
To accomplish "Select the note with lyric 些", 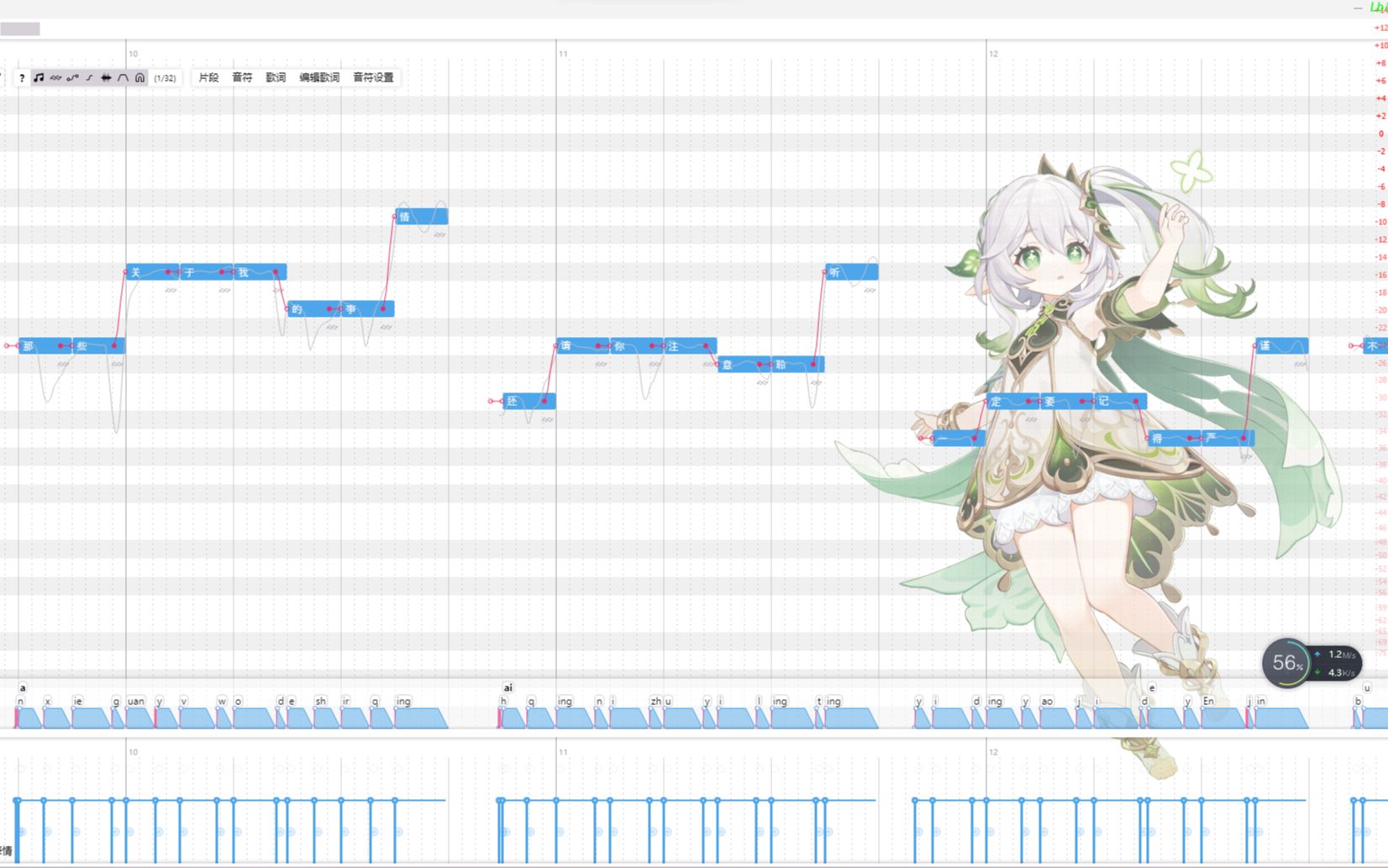I will tap(98, 345).
